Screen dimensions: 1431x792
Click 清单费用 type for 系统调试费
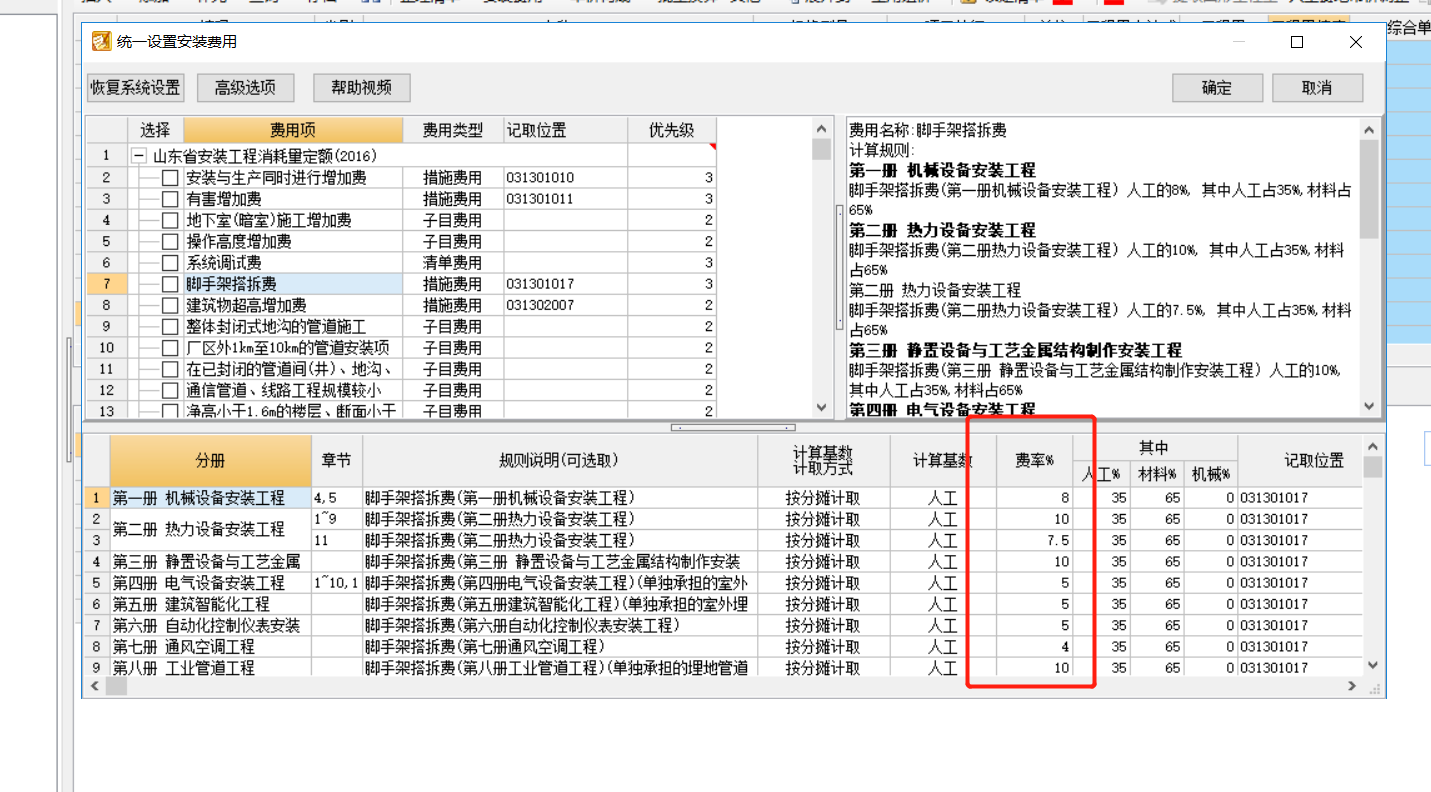click(x=452, y=263)
